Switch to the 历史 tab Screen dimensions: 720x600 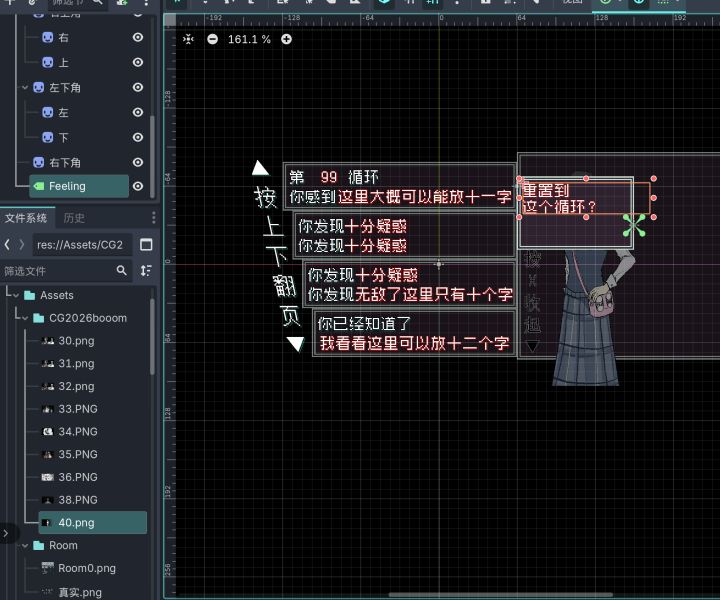(74, 218)
